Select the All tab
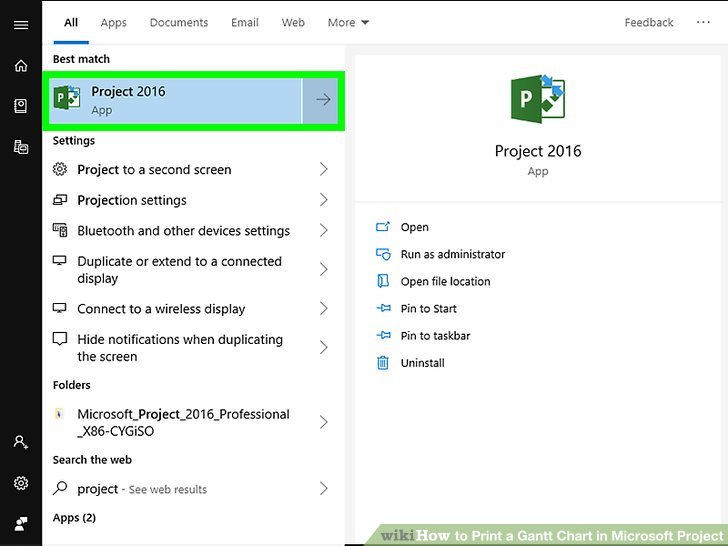The height and width of the screenshot is (546, 728). click(71, 22)
